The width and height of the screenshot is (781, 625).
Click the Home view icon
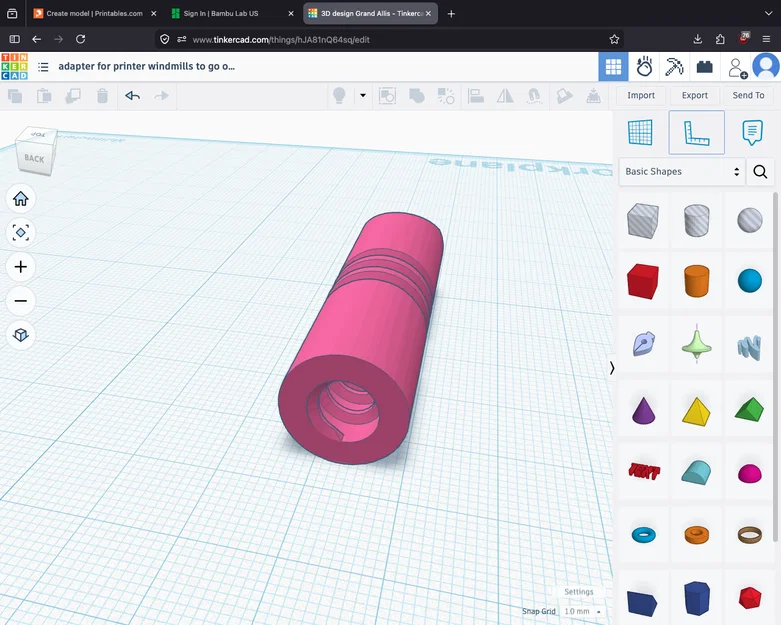tap(21, 199)
